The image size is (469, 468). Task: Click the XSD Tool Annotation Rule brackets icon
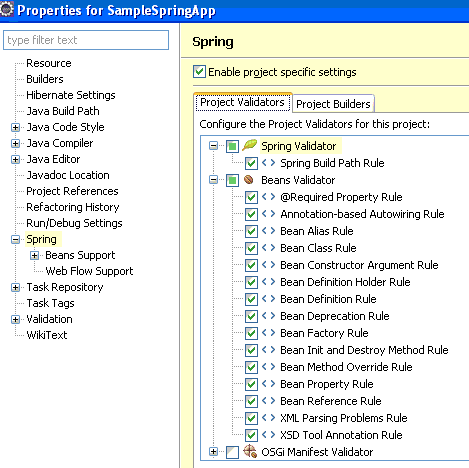268,435
